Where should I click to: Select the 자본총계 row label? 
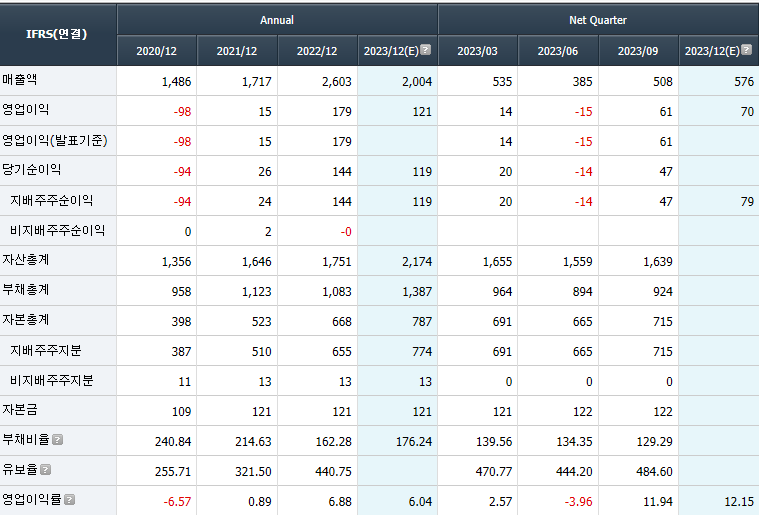pyautogui.click(x=25, y=320)
